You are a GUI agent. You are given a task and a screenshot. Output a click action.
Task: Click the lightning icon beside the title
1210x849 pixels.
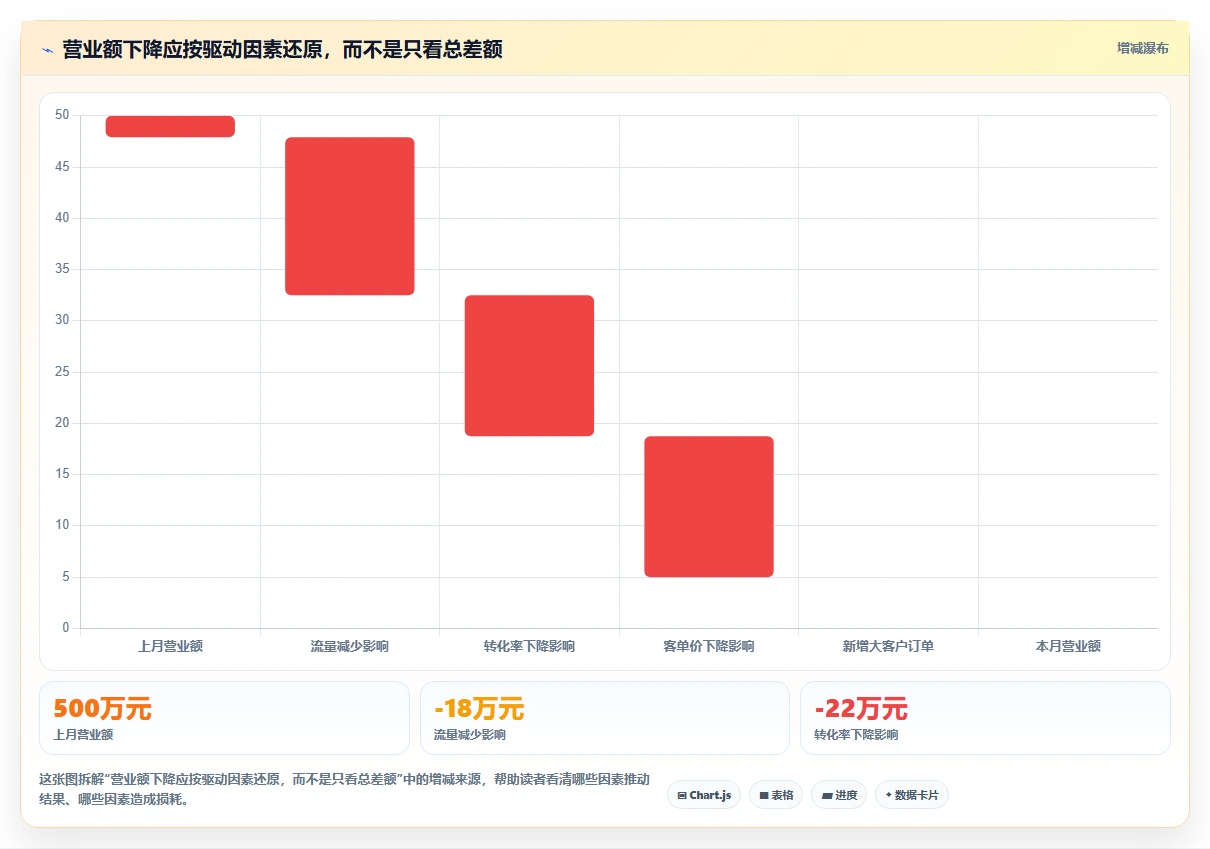pos(47,49)
